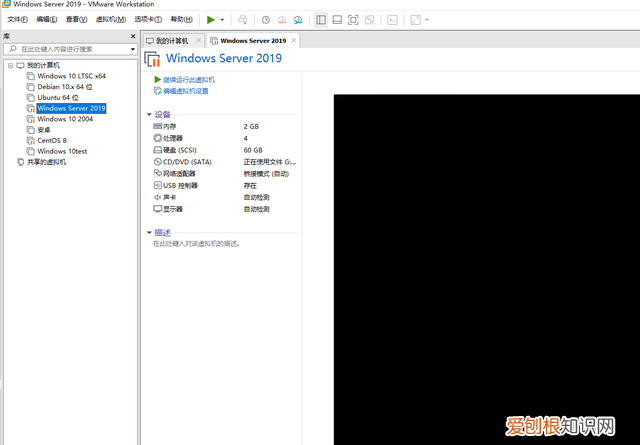Select 共享的虚拟机 in library
This screenshot has height=445, width=640.
click(x=47, y=162)
